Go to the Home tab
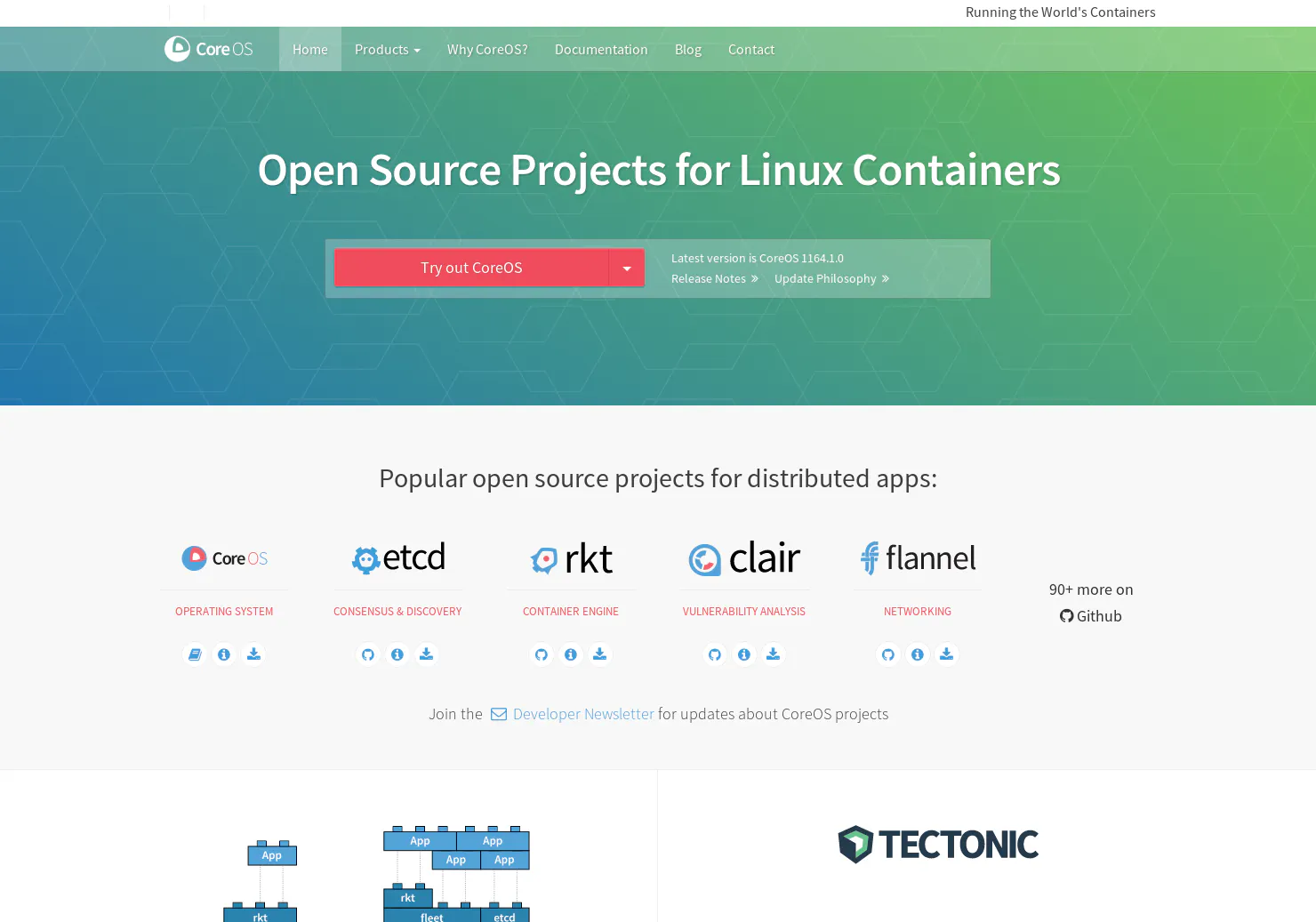The width and height of the screenshot is (1316, 922). [310, 50]
